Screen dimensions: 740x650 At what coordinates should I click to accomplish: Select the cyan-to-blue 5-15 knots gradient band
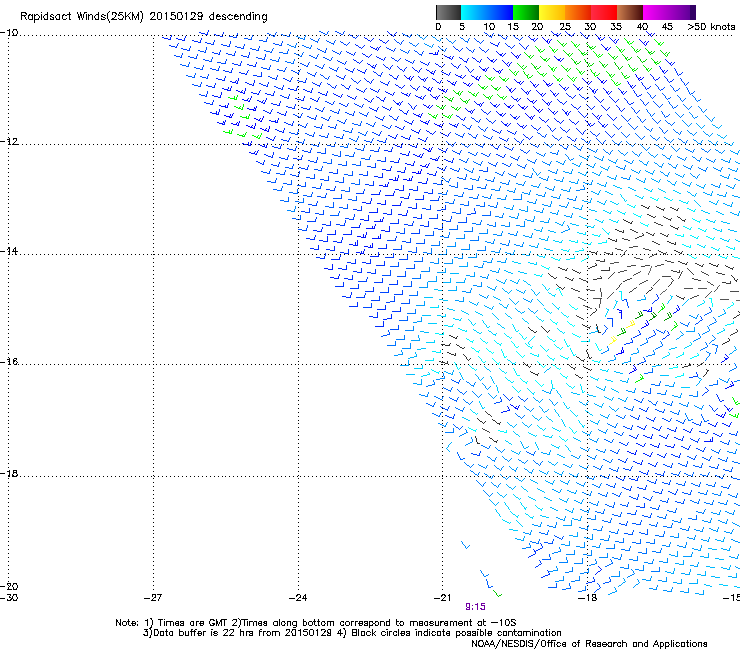point(487,12)
